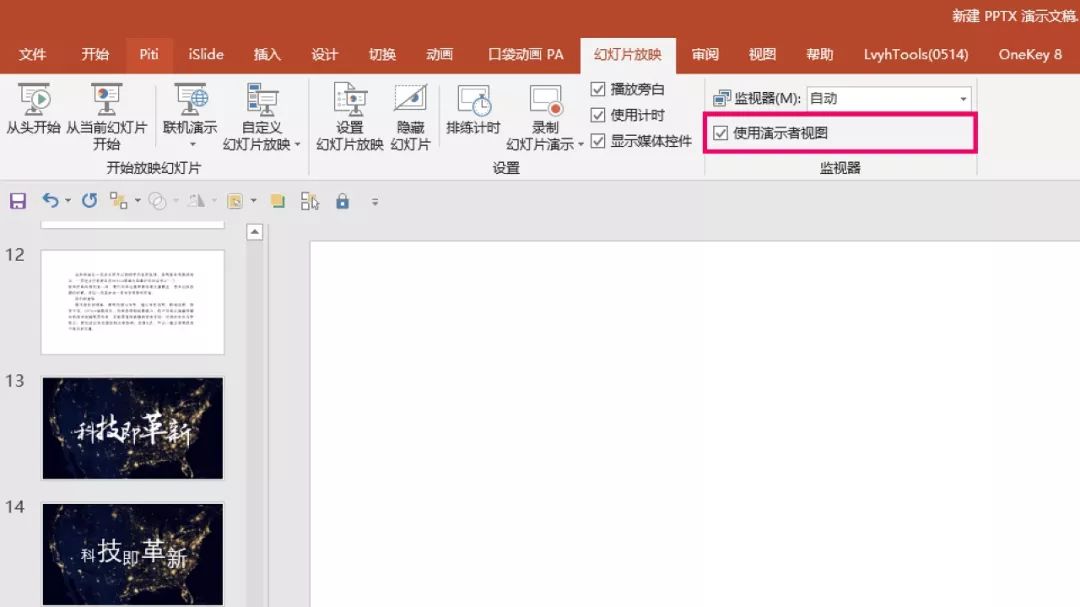This screenshot has width=1080, height=607.
Task: Start from current slide (从当前幻灯片开始)
Action: (106, 116)
